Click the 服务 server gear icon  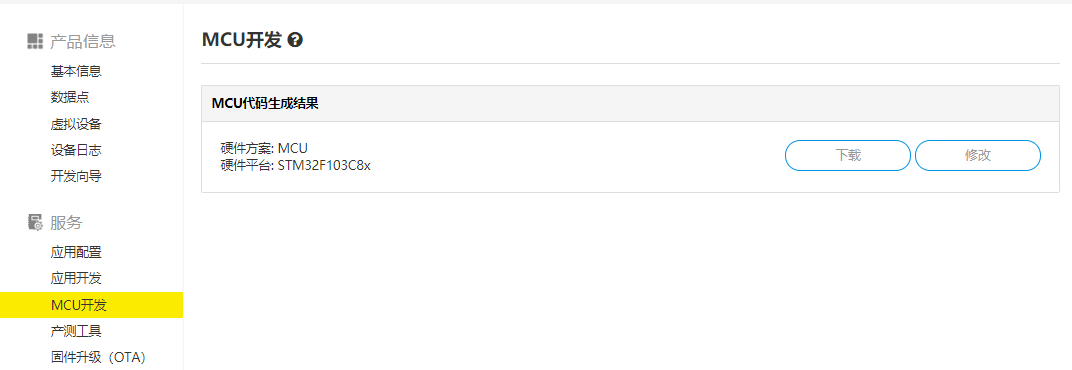click(35, 222)
